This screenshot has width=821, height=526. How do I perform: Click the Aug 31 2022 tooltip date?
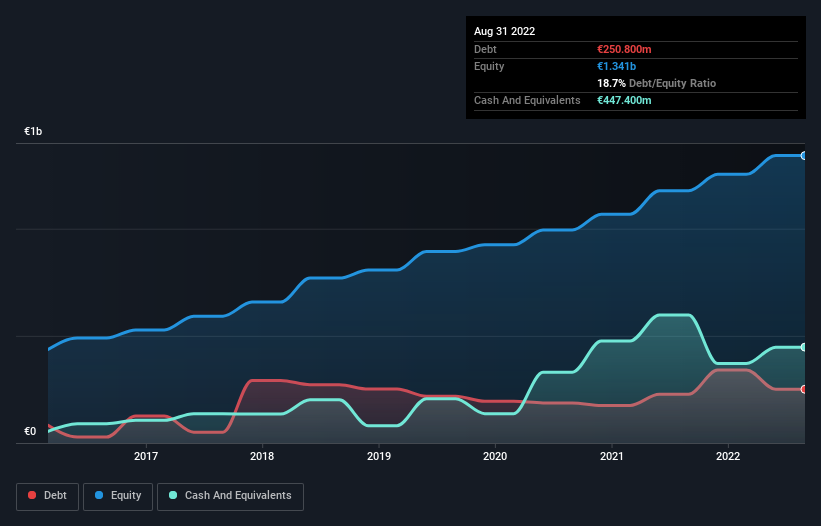(504, 31)
